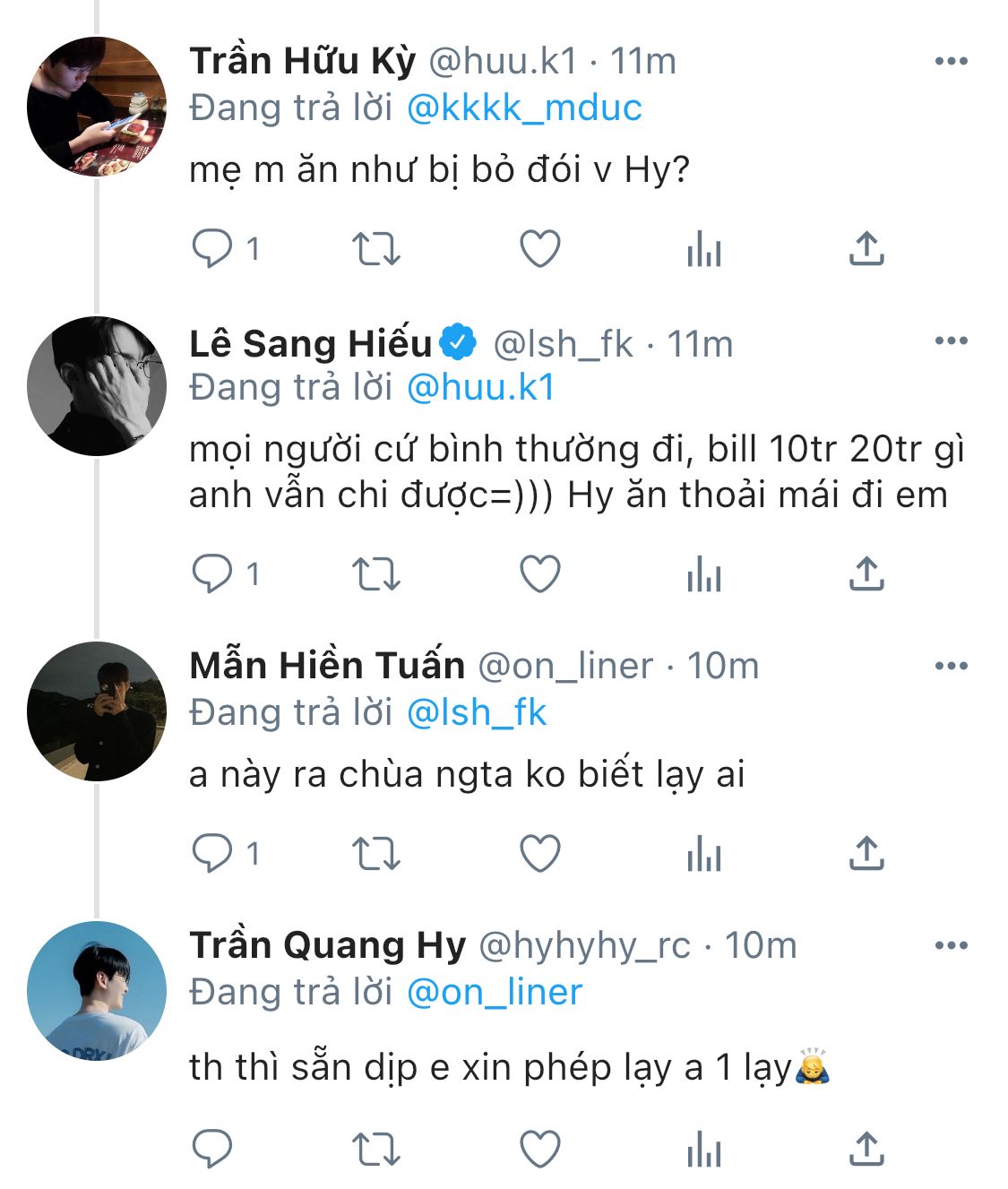Retweet Lê Sang Hiếu's reply
Viewport: 1008px width, 1189px height.
375,573
